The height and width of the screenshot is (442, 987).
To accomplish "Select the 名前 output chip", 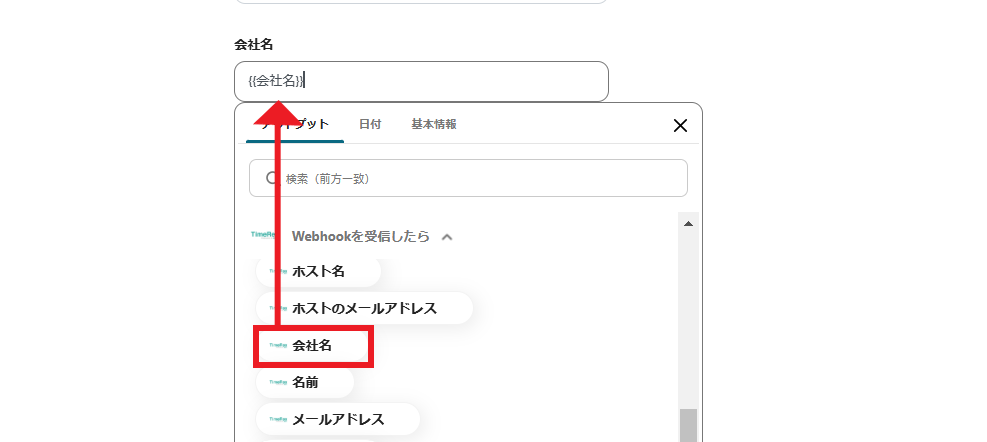I will click(x=305, y=382).
